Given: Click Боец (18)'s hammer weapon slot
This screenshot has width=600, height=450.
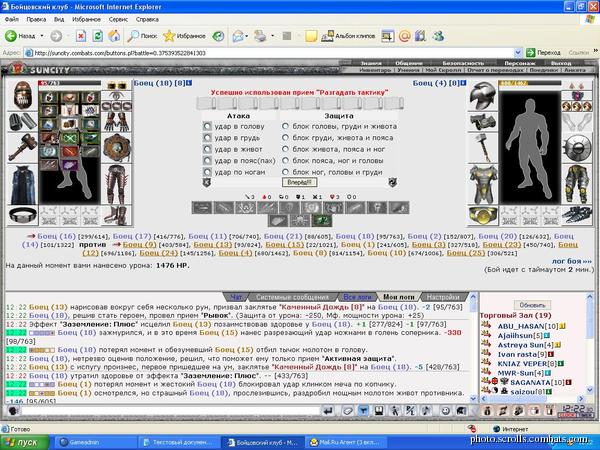Looking at the screenshot, I should point(22,148).
